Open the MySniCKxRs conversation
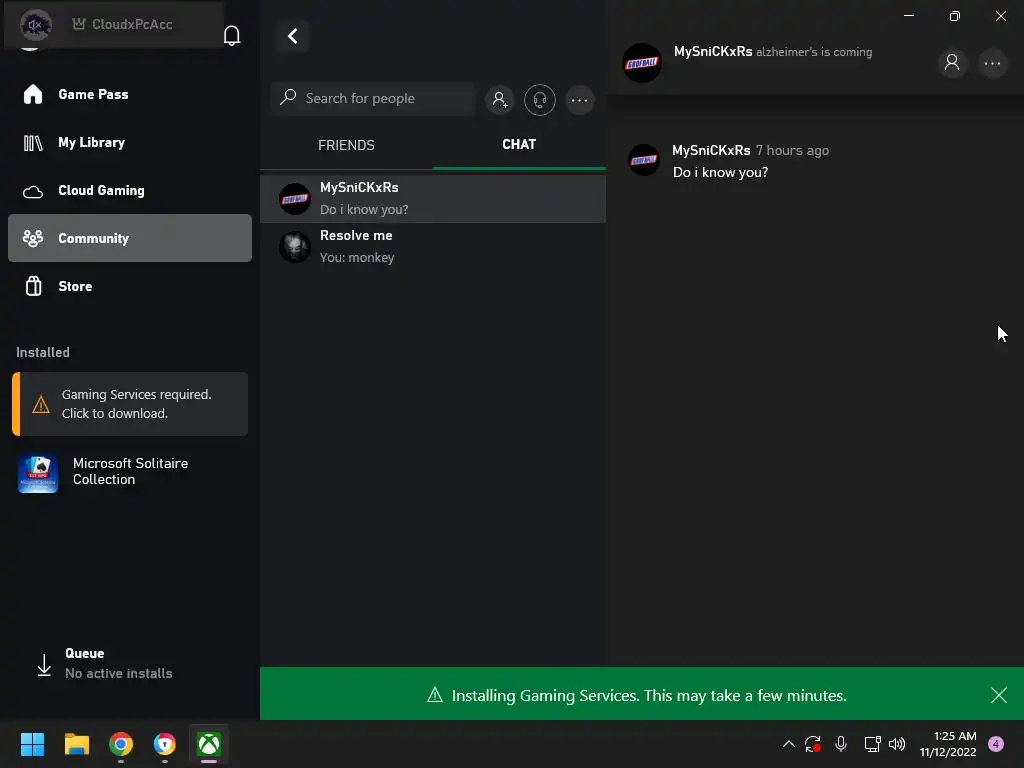The image size is (1024, 768). click(x=433, y=199)
